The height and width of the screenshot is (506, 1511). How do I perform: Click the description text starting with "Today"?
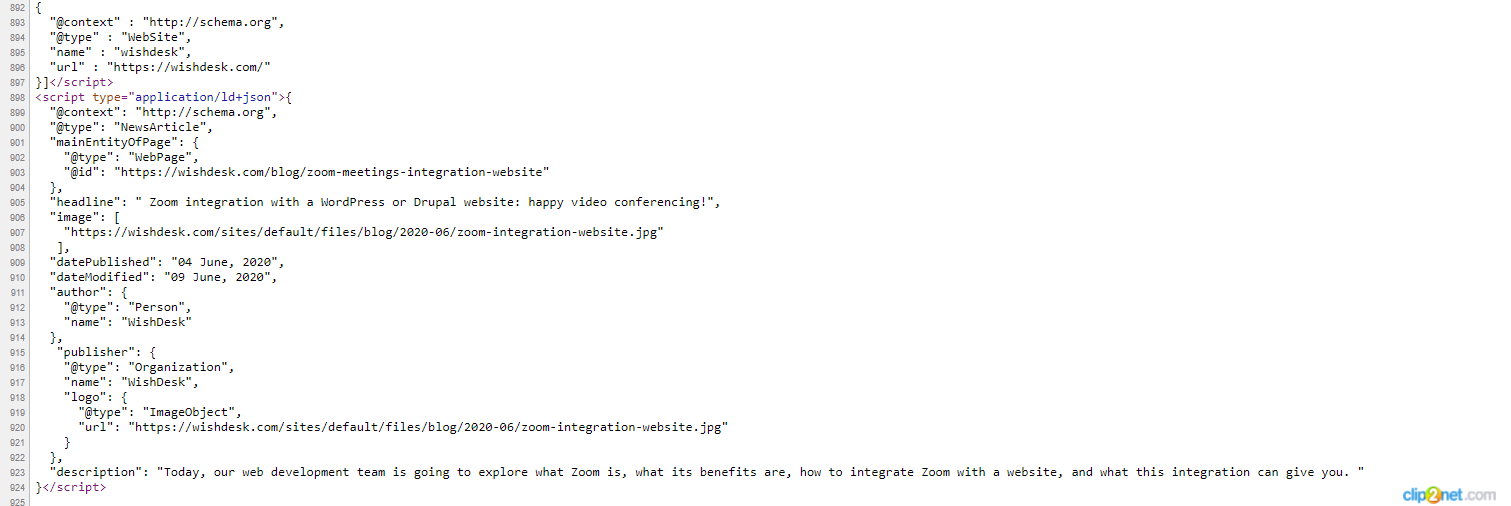(760, 472)
